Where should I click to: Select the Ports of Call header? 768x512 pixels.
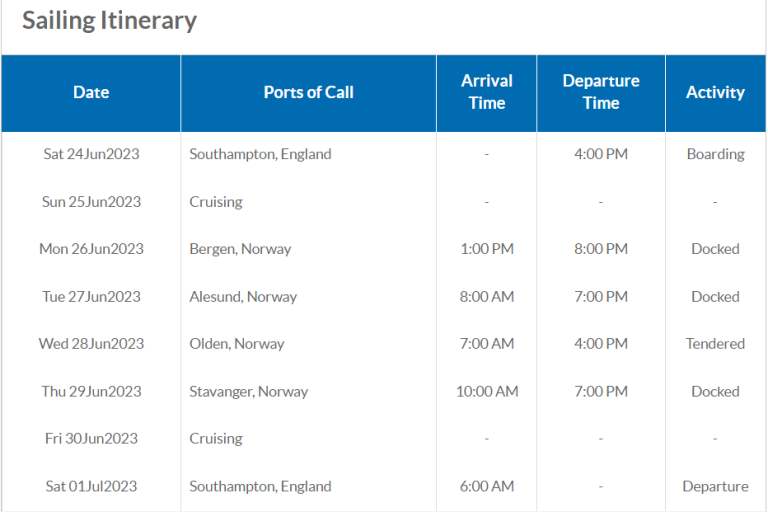tap(309, 93)
